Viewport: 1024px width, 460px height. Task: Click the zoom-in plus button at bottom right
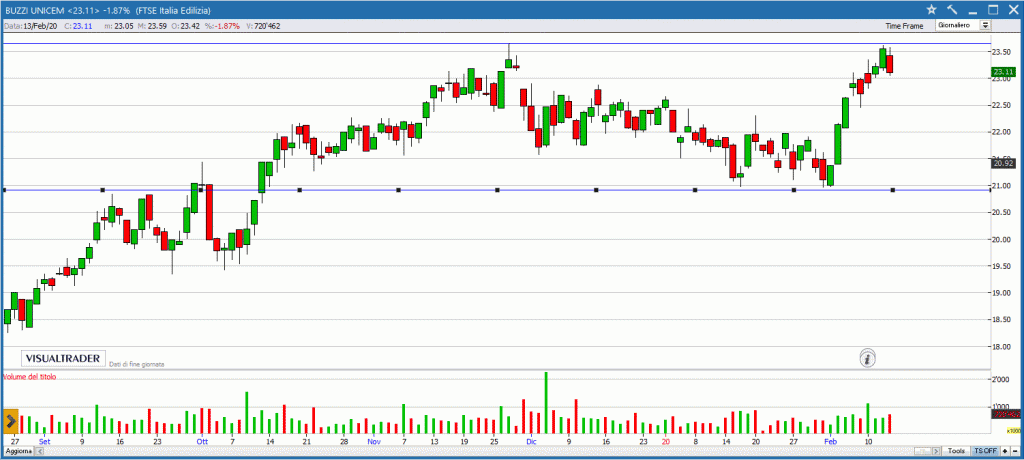[1005, 451]
